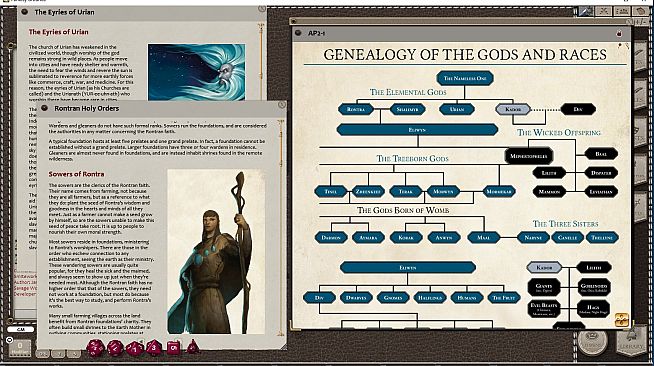Image resolution: width=654 pixels, height=366 pixels.
Task: Click the round bullet icon of AP2-1 window
Action: point(298,33)
